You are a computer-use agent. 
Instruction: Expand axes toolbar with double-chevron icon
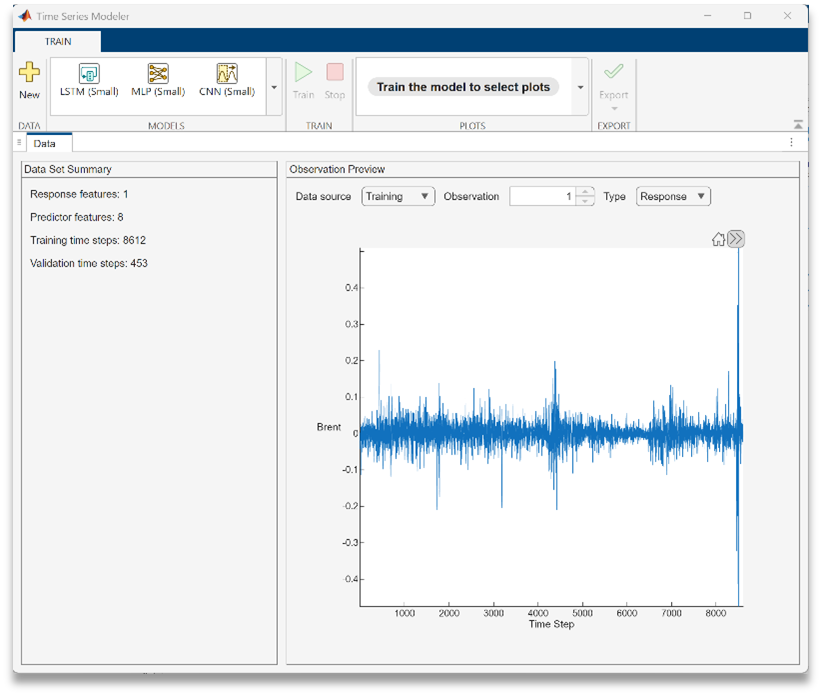tap(736, 239)
